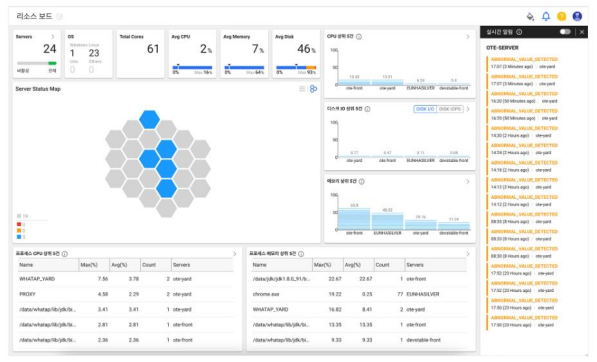The image size is (597, 362).
Task: Click the Linux count 23 in OS card
Action: pyautogui.click(x=94, y=53)
